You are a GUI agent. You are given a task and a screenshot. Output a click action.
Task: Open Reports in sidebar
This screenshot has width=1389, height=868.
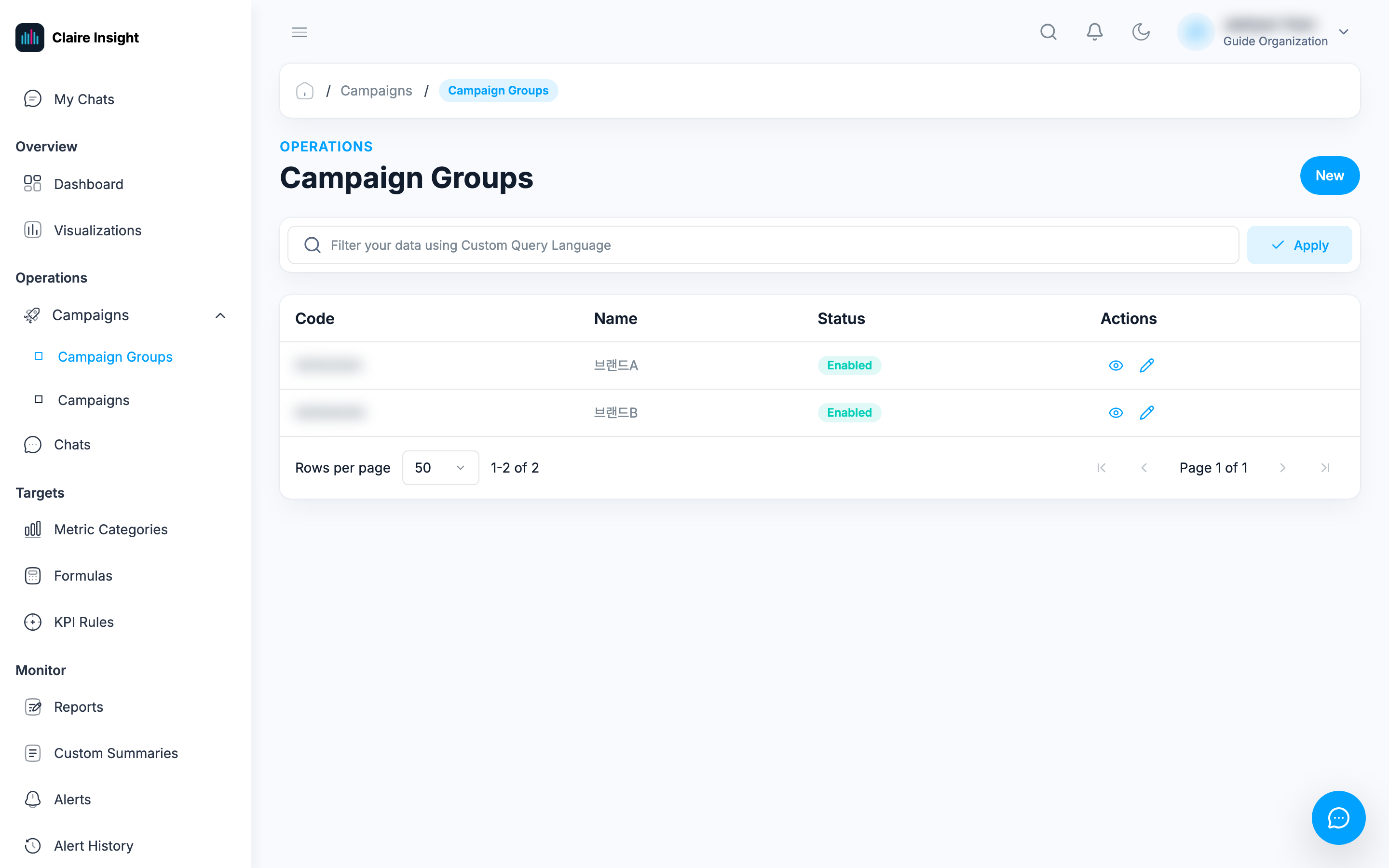point(79,706)
